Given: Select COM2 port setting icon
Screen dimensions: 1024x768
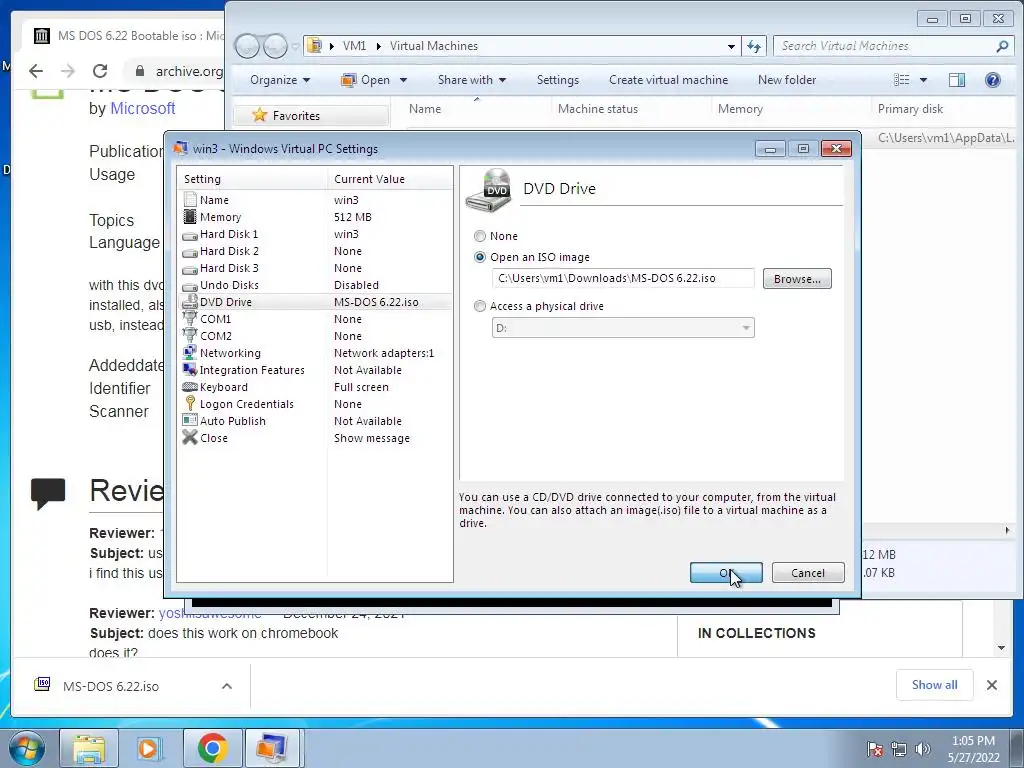Looking at the screenshot, I should pos(190,336).
